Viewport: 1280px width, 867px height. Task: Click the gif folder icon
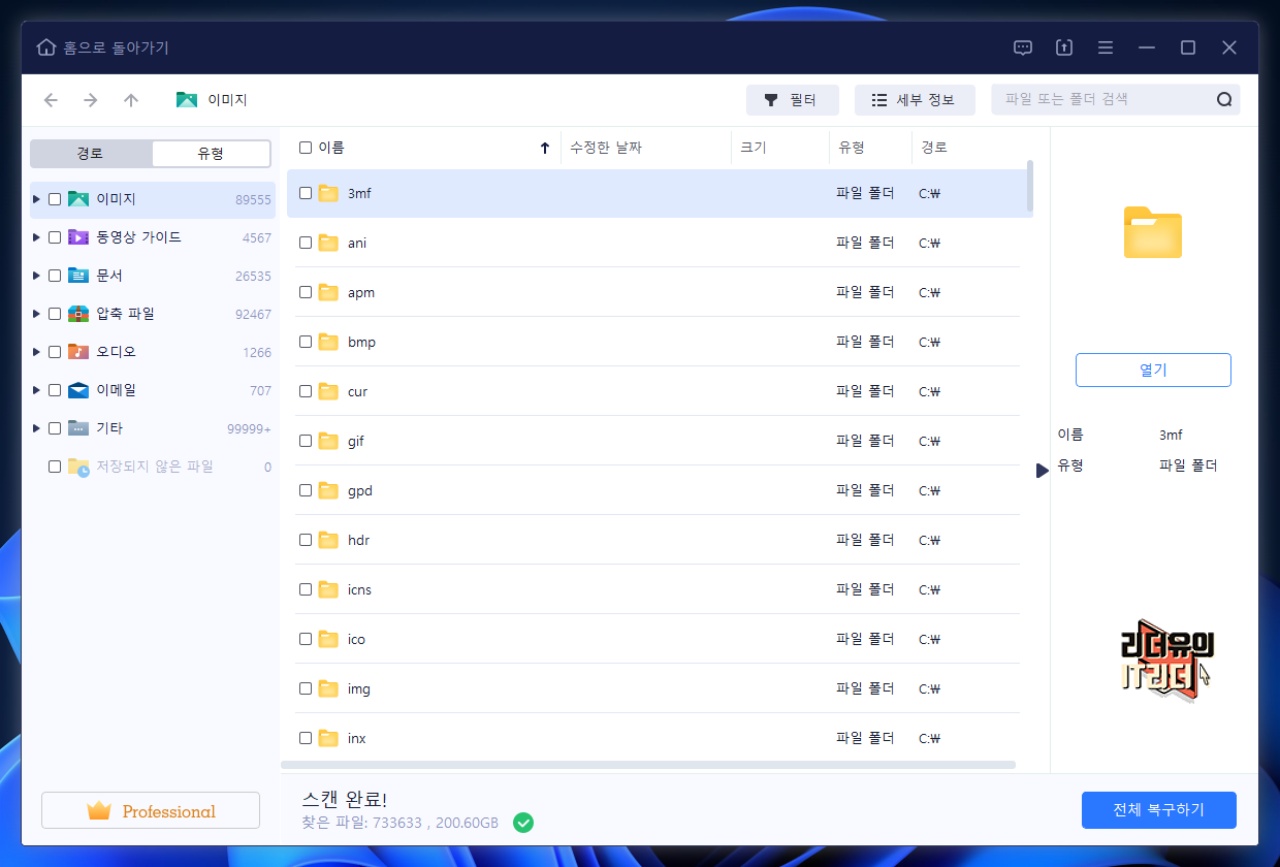pyautogui.click(x=328, y=441)
